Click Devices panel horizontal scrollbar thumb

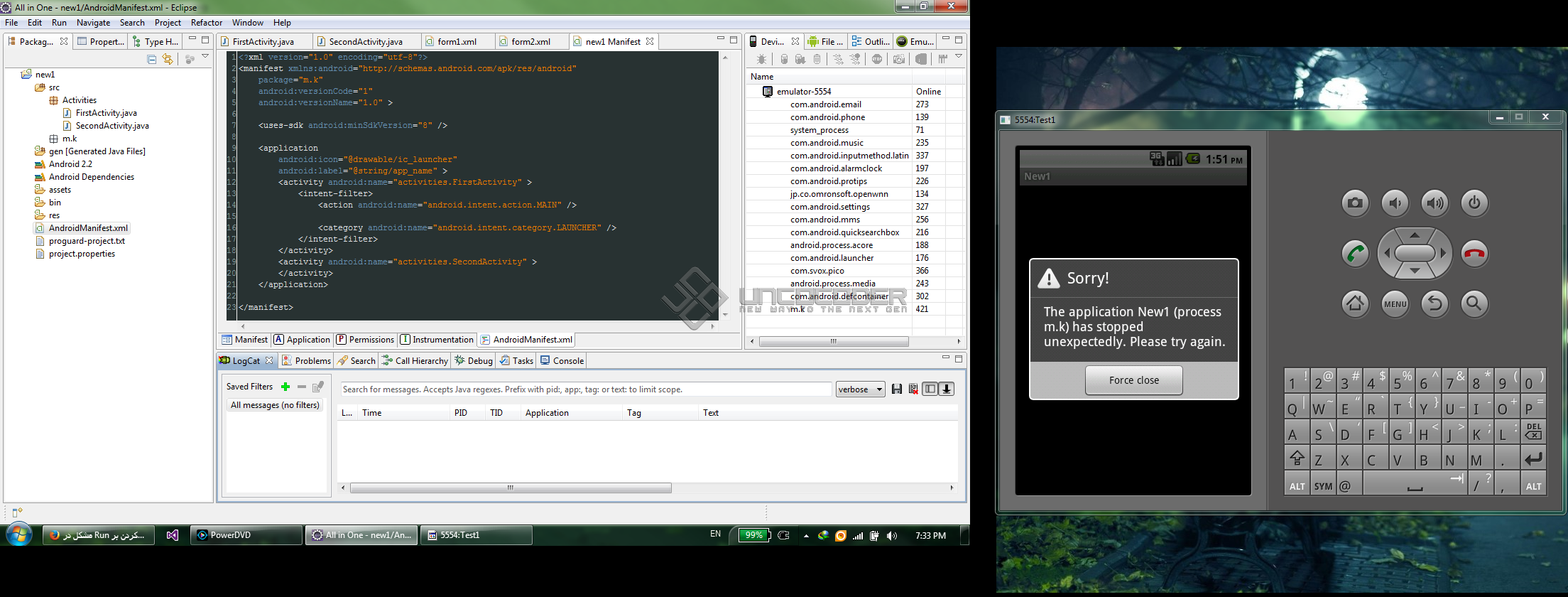pyautogui.click(x=834, y=342)
